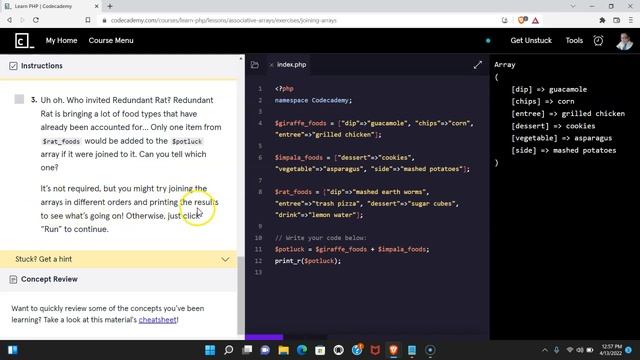The height and width of the screenshot is (360, 640).
Task: Click the $impala_foods declaration line
Action: click(372, 163)
